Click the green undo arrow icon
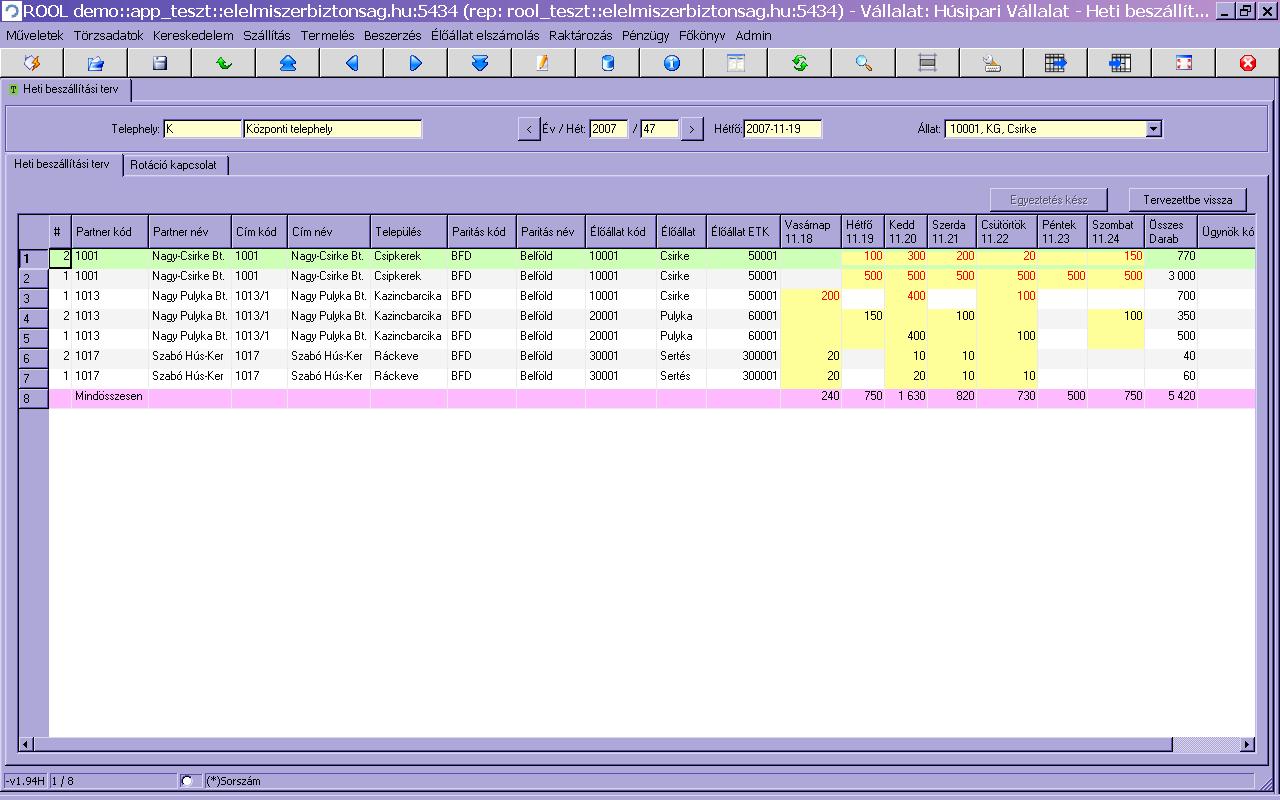1280x800 pixels. pyautogui.click(x=223, y=63)
